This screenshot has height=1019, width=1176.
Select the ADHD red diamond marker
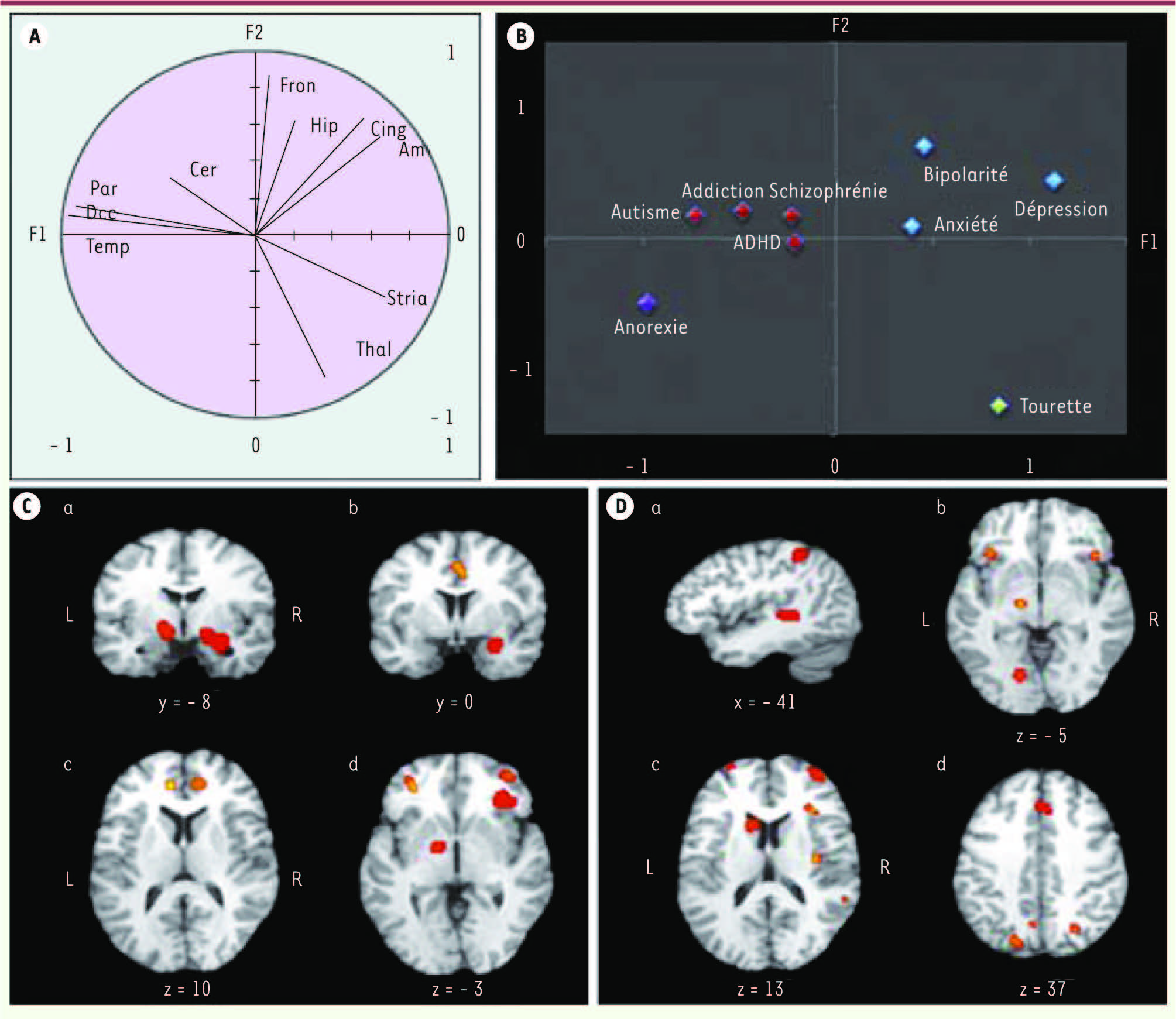(x=795, y=241)
